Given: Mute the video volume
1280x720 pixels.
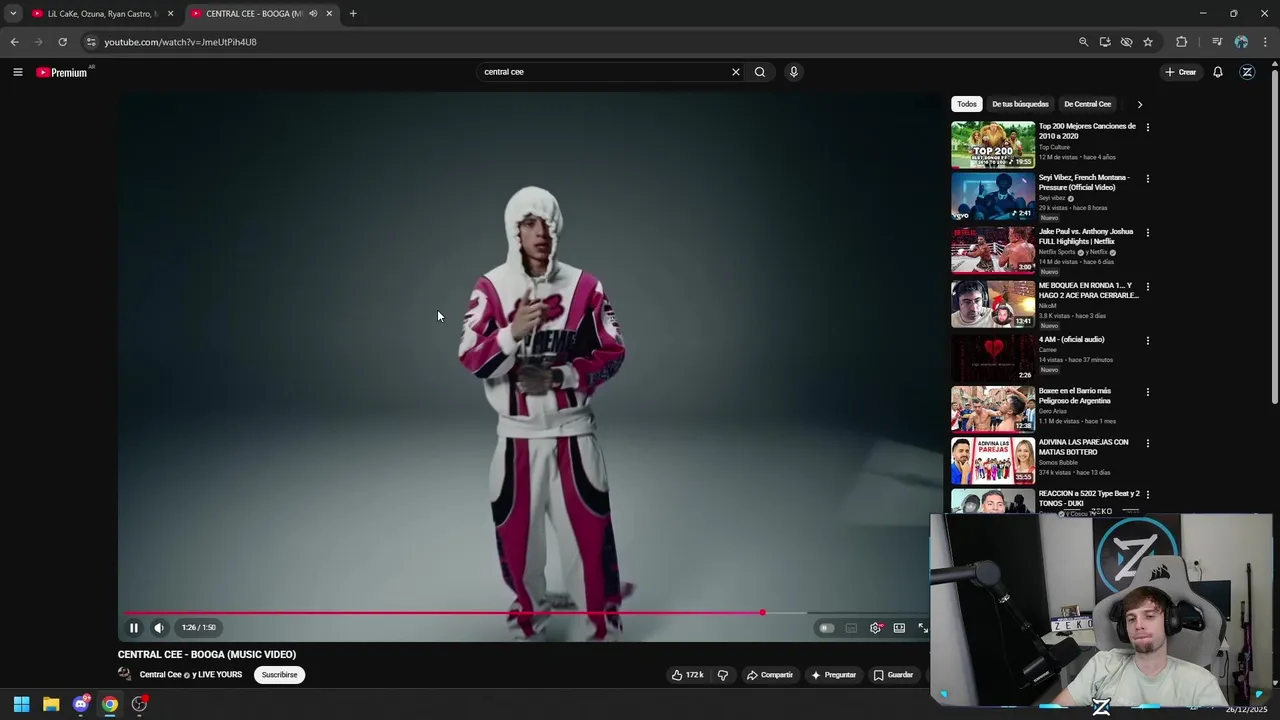Looking at the screenshot, I should pyautogui.click(x=159, y=628).
